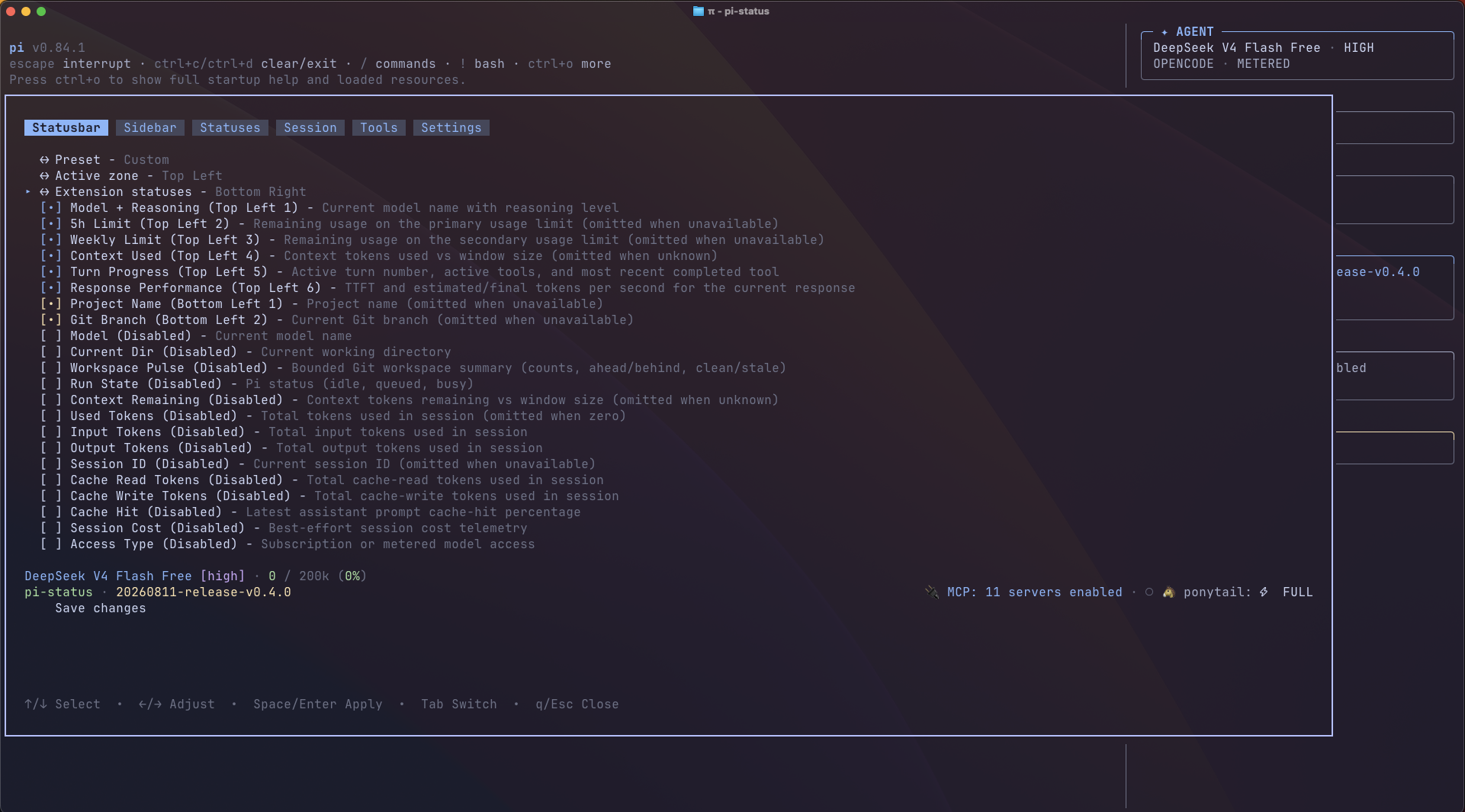The width and height of the screenshot is (1465, 812).
Task: Open the Sidebar tab
Action: click(150, 128)
